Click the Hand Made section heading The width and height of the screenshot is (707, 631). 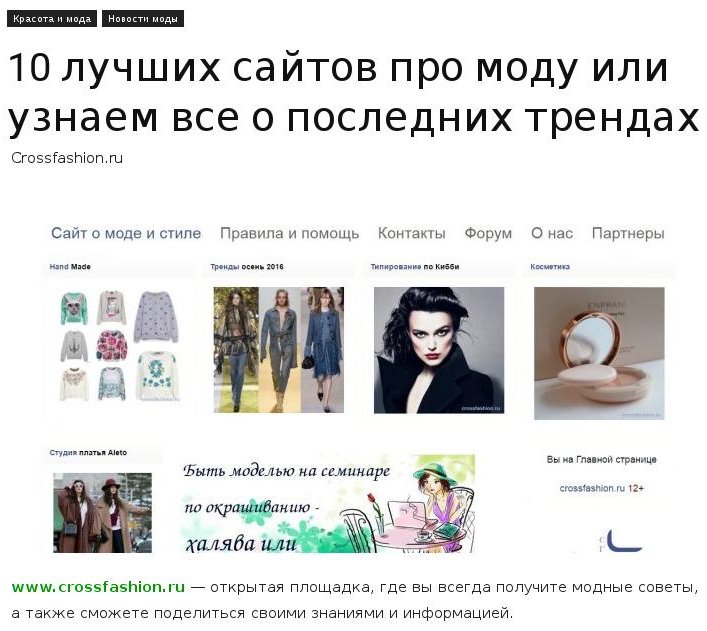(70, 267)
